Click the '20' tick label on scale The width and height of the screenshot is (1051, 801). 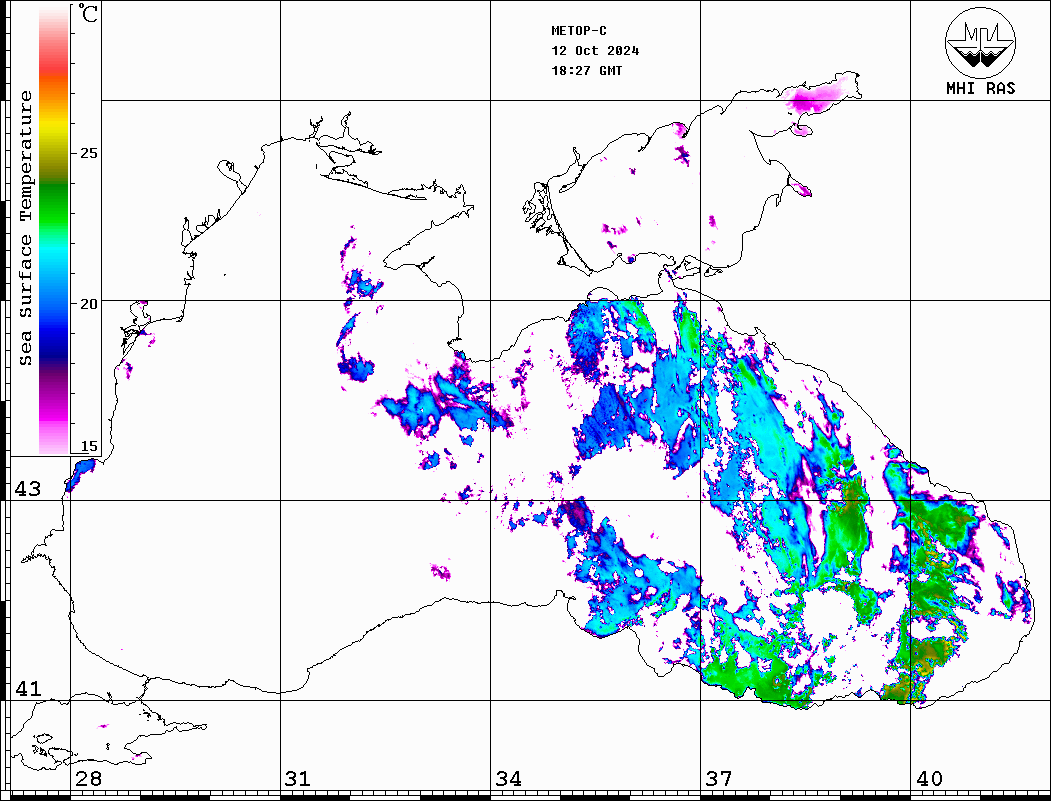coord(88,304)
